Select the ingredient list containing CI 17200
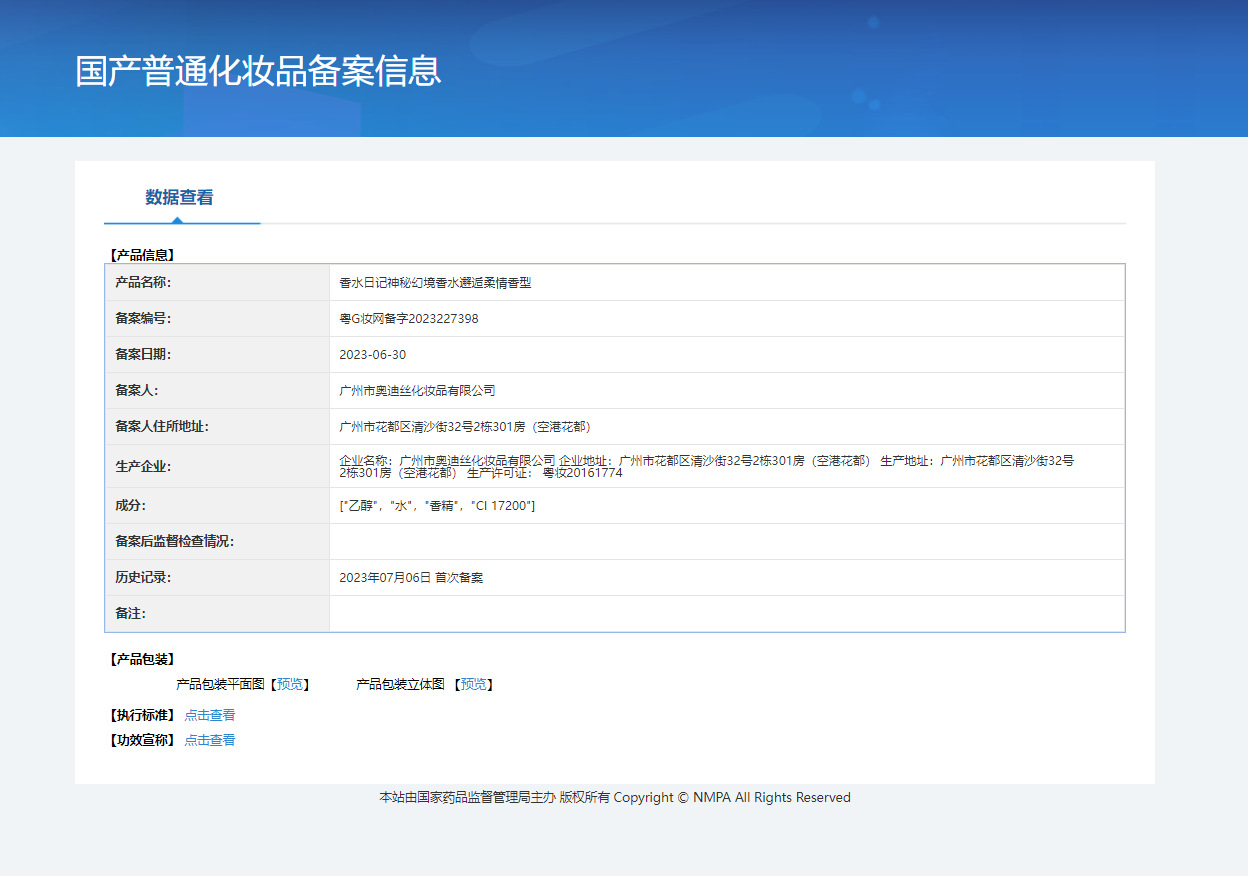 437,506
